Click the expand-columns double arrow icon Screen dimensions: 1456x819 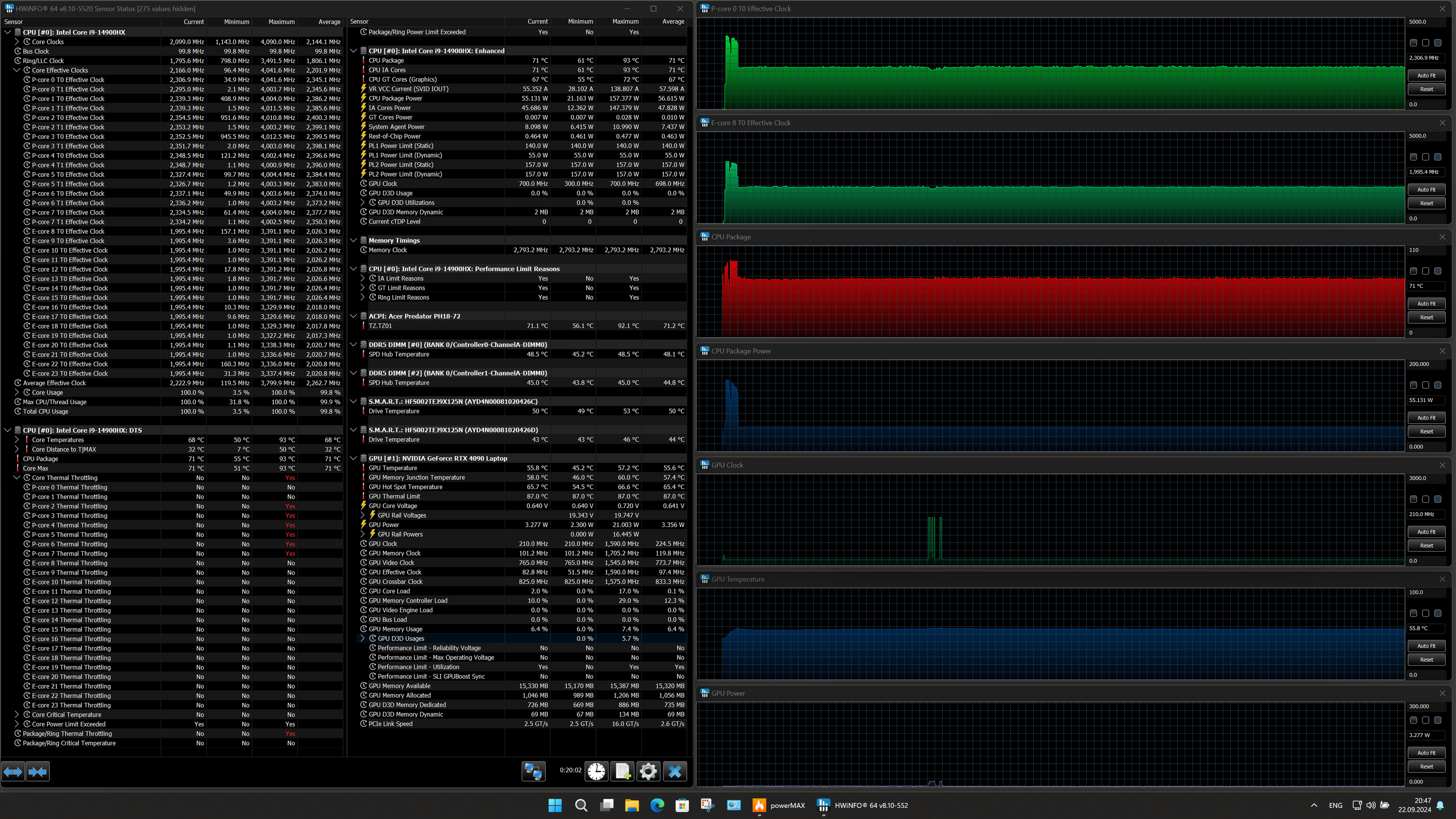13,771
